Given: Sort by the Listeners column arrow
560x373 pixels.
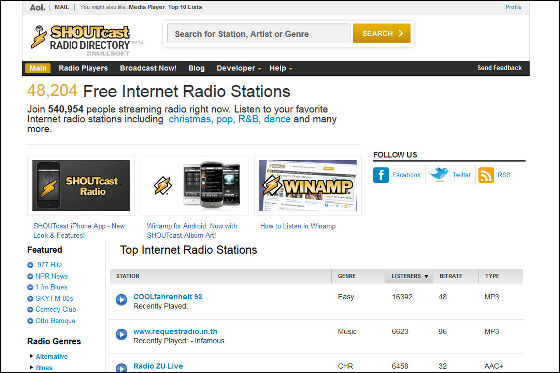Looking at the screenshot, I should click(x=426, y=276).
